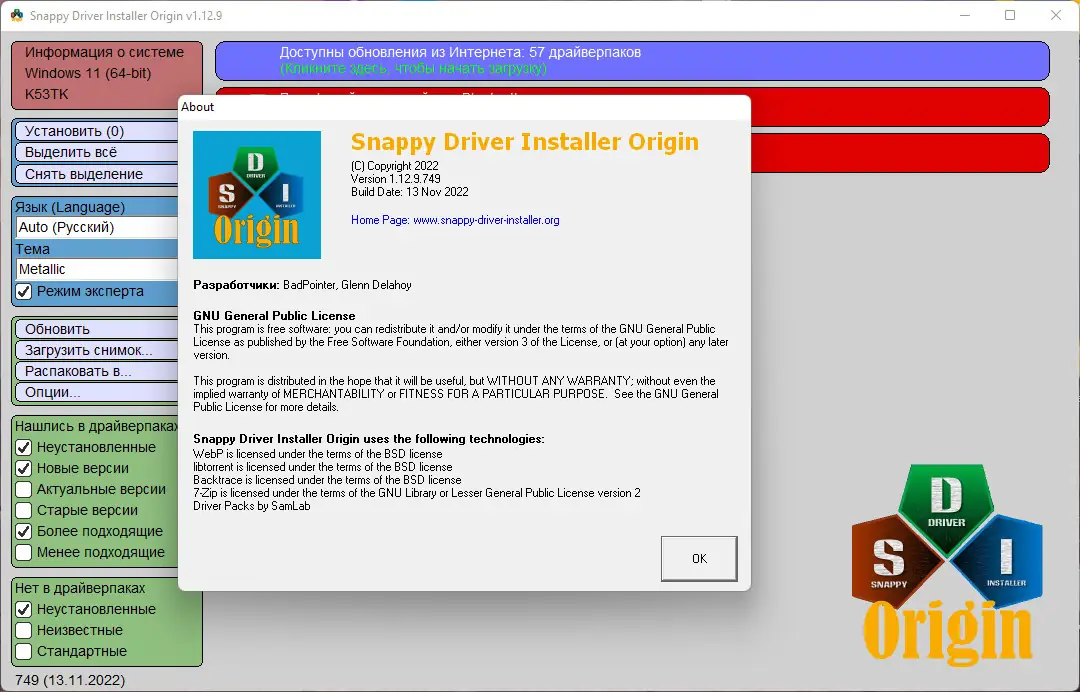Click the Backtrace license line
Viewport: 1080px width, 692px height.
[327, 480]
